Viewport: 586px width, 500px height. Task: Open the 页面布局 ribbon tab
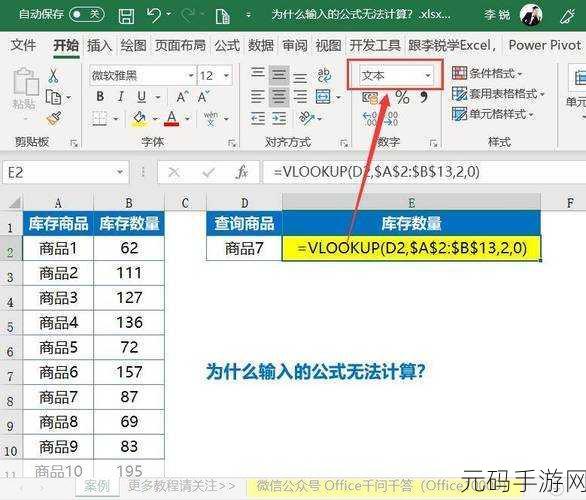180,46
